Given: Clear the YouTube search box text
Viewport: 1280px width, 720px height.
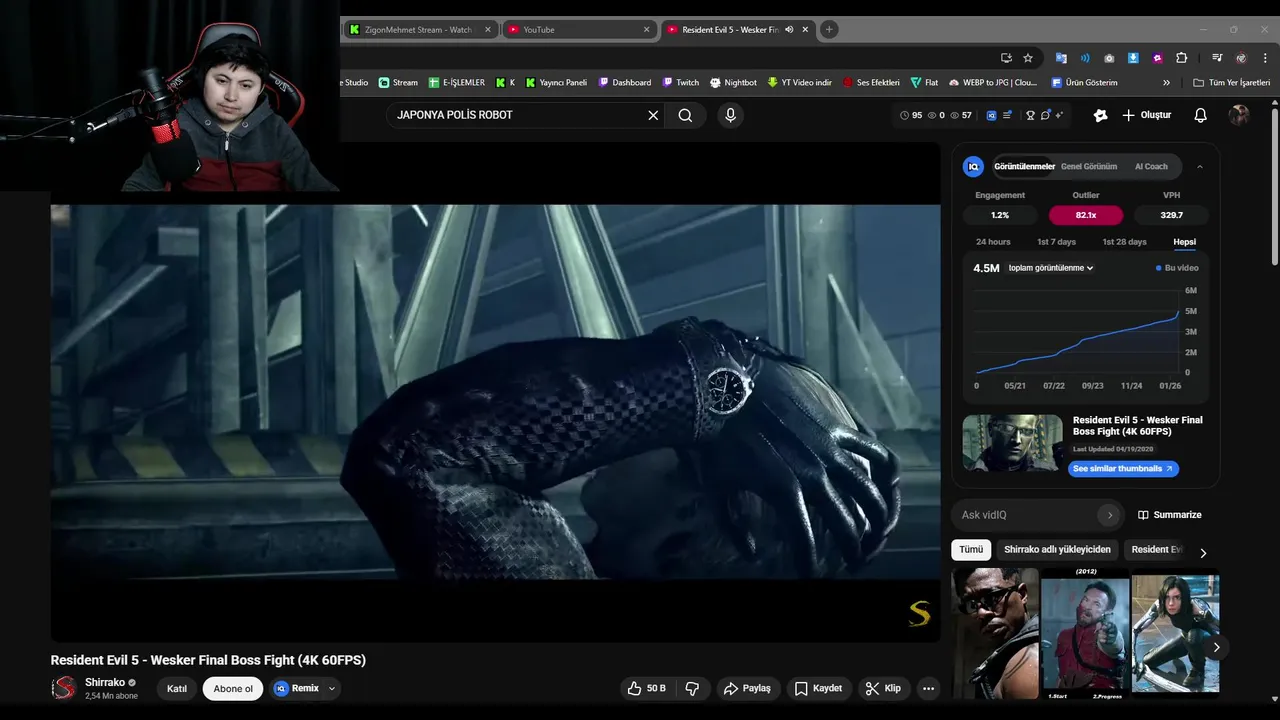Looking at the screenshot, I should 653,115.
